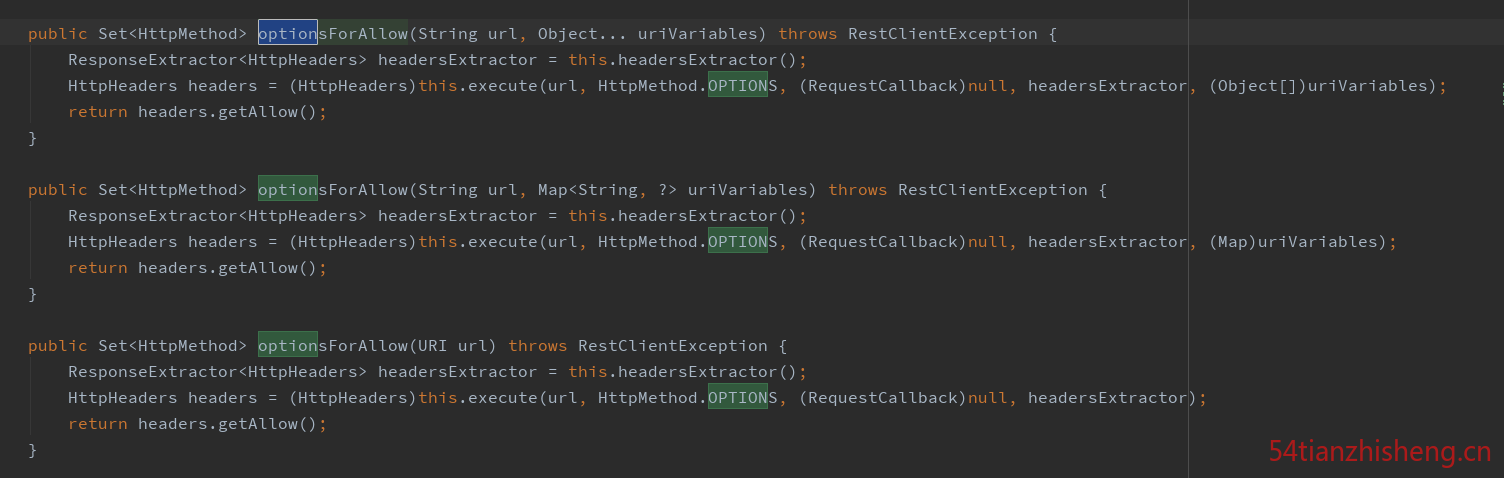
Task: Click "RestClientException" in the Map overload signature
Action: coord(993,190)
